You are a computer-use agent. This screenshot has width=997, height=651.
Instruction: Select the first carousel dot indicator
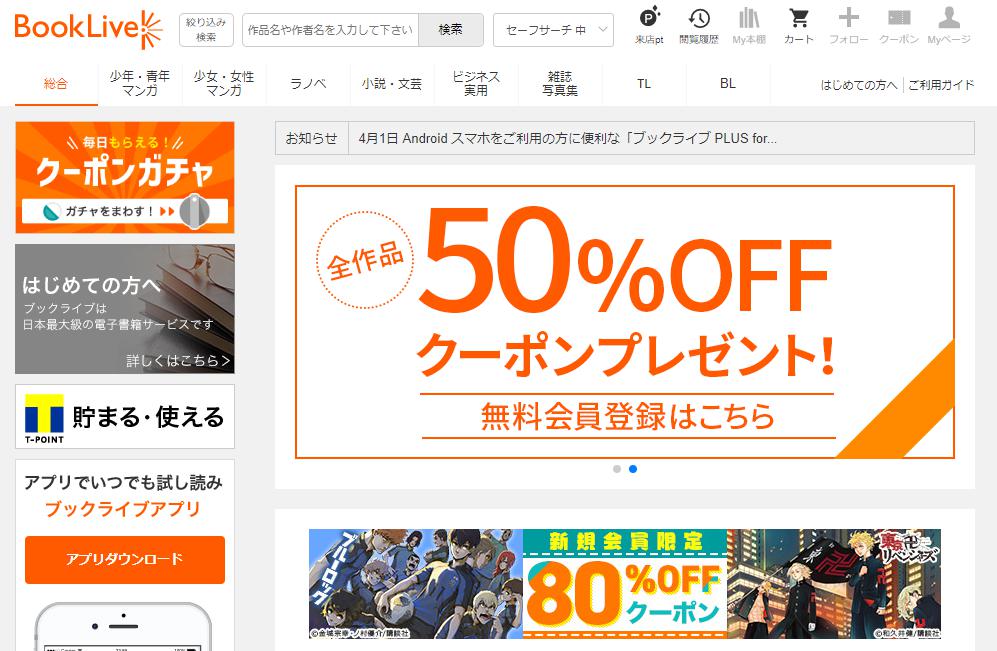(x=617, y=469)
